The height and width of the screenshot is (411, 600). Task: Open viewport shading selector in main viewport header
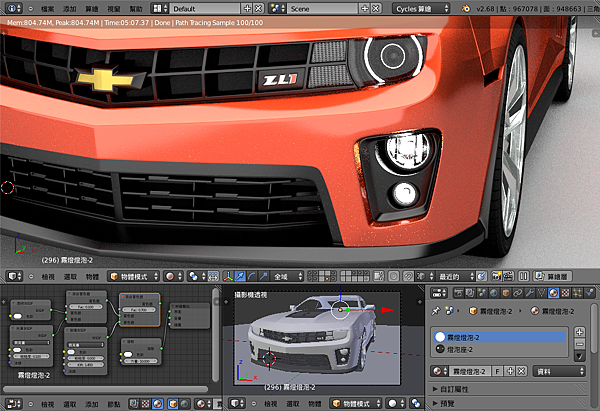(x=173, y=276)
